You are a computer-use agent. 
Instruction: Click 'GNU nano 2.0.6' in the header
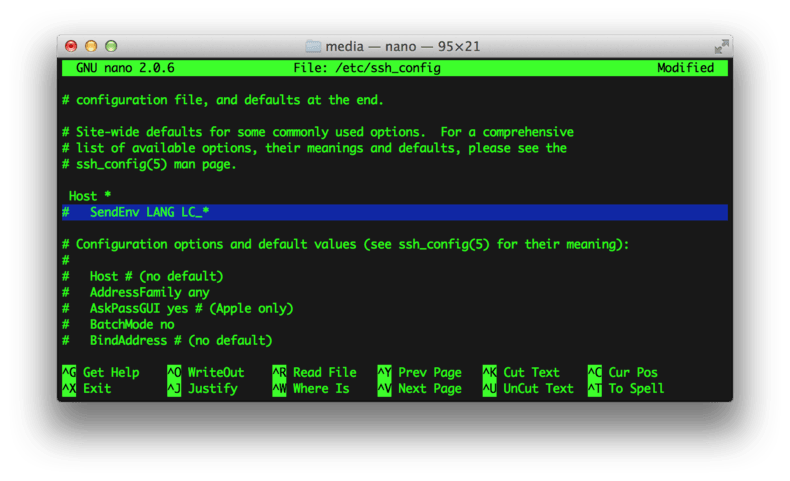coord(125,68)
